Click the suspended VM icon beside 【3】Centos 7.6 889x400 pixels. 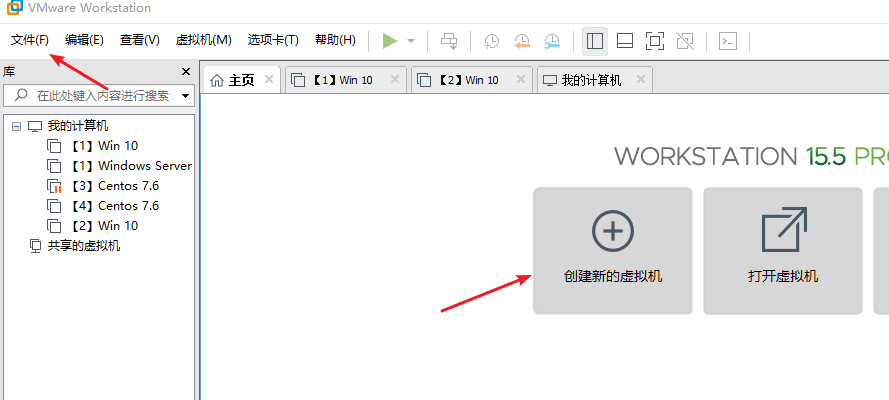tap(54, 186)
